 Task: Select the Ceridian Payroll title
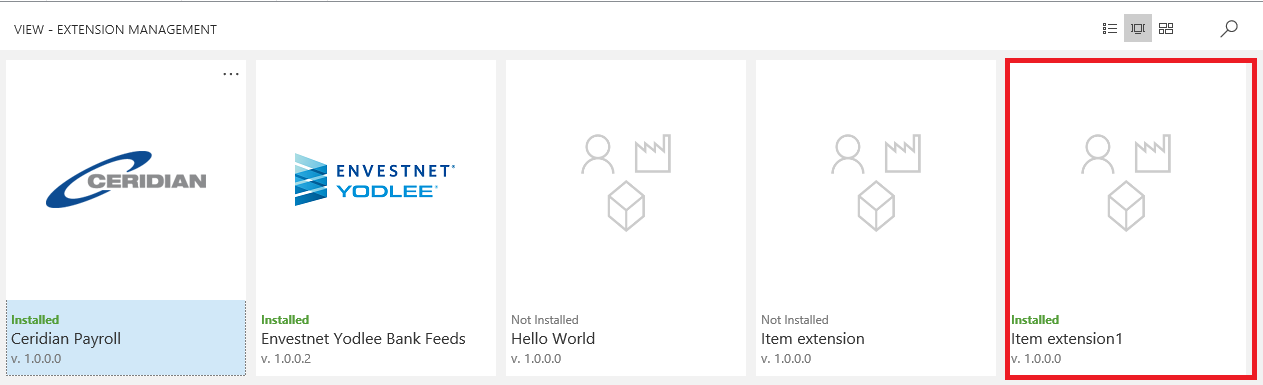pyautogui.click(x=66, y=339)
